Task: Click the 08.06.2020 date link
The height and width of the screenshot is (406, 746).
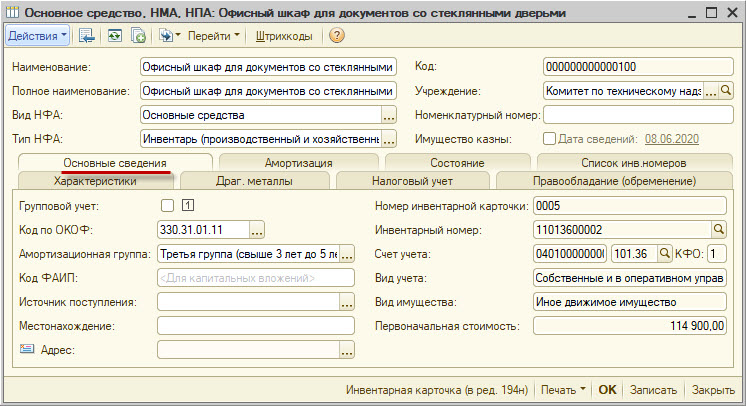Action: click(x=673, y=139)
